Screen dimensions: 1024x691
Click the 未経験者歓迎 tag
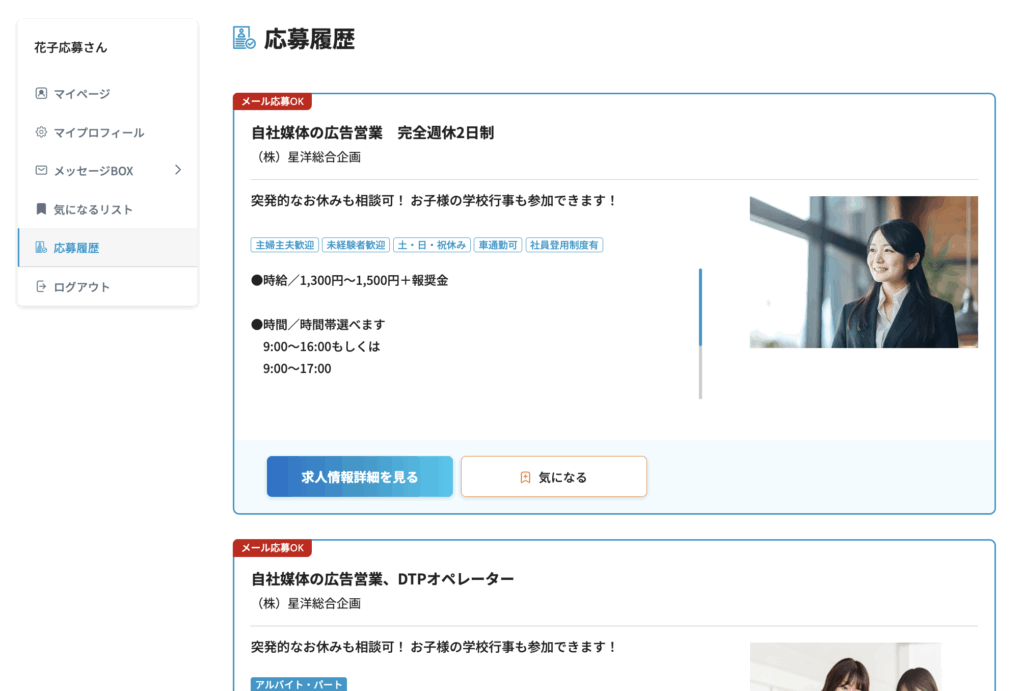pyautogui.click(x=356, y=245)
